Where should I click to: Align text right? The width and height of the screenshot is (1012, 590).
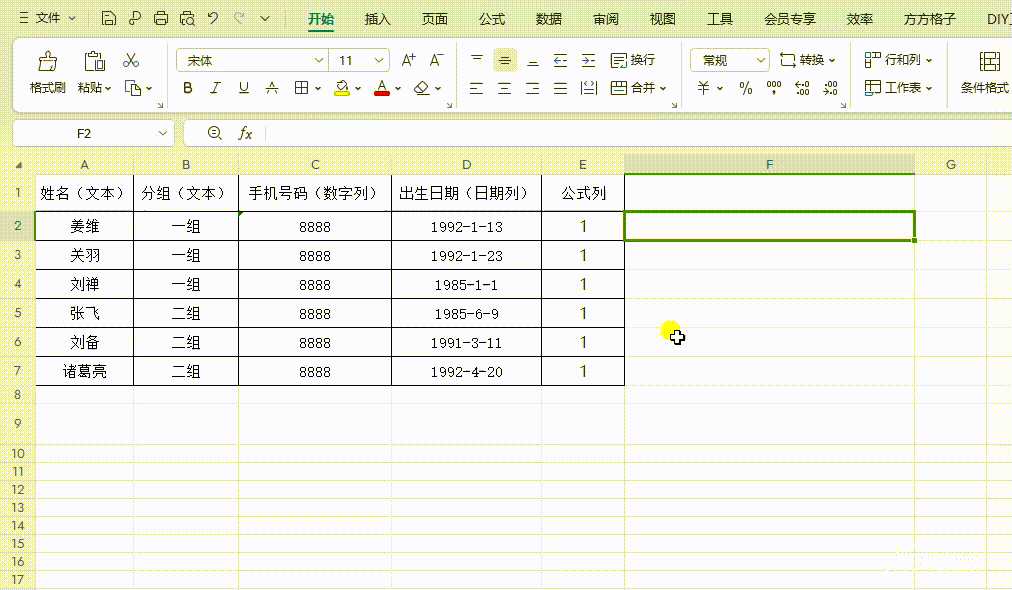coord(532,88)
